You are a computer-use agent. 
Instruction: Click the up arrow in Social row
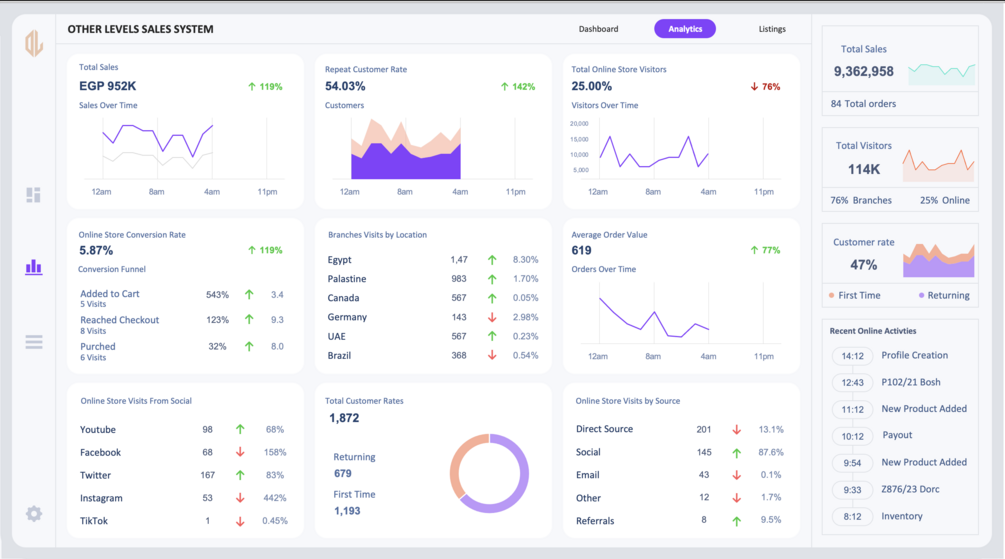point(736,453)
